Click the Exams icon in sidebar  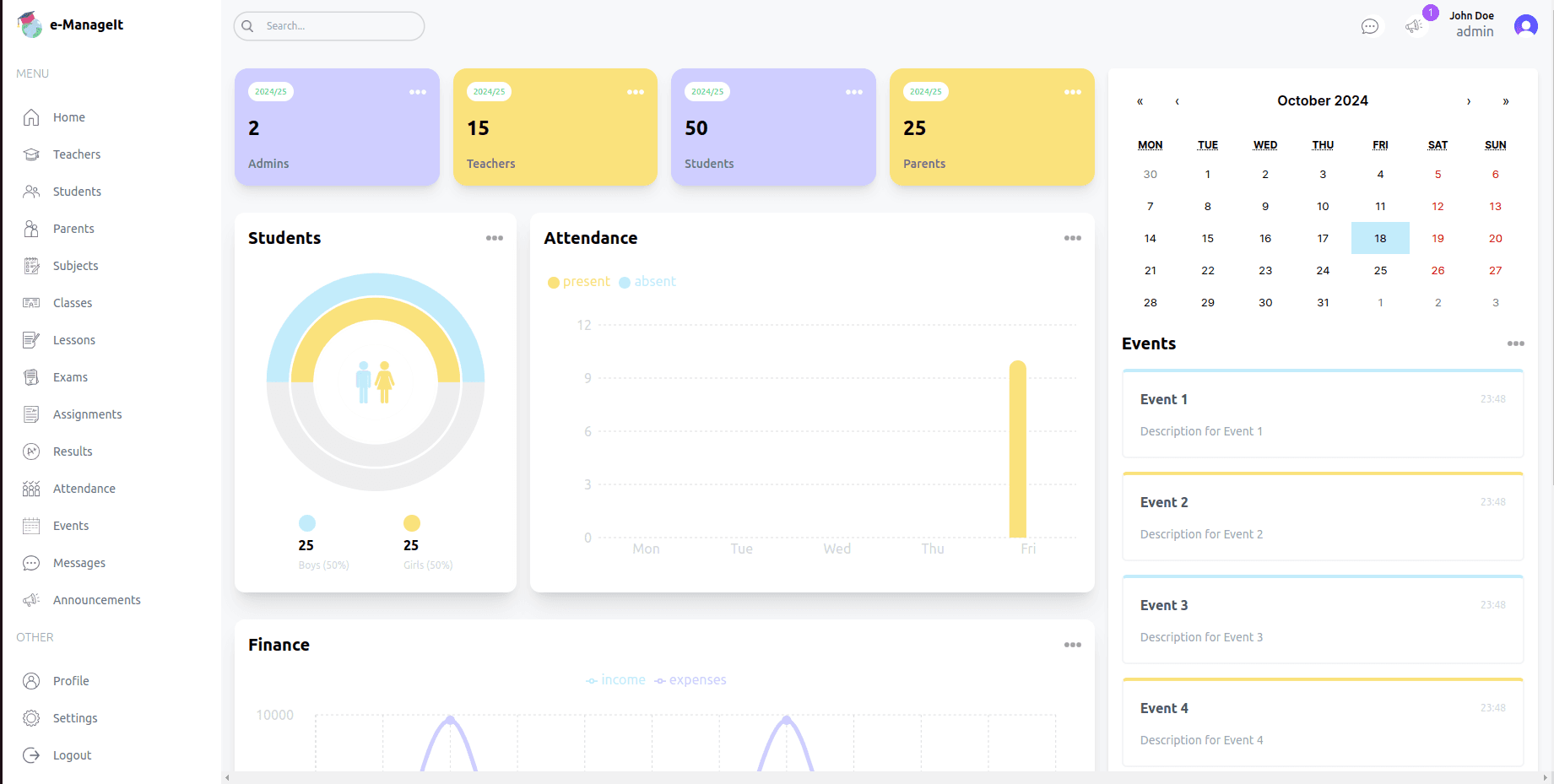(x=31, y=377)
